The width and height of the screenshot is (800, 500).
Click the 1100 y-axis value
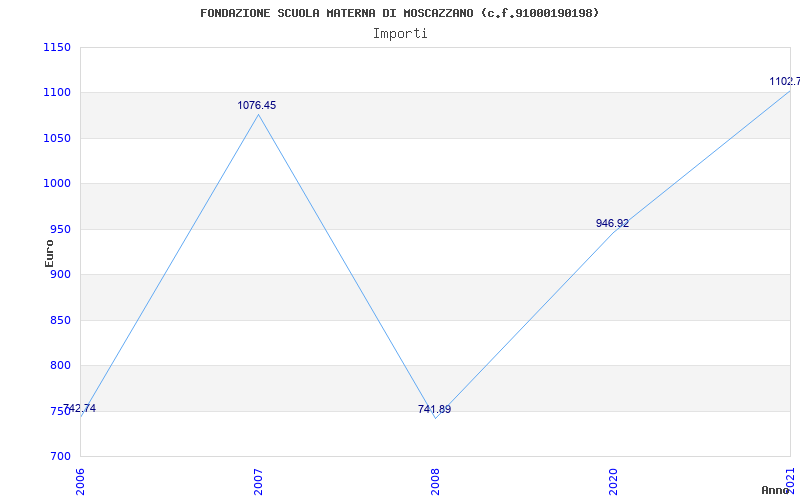pyautogui.click(x=57, y=92)
